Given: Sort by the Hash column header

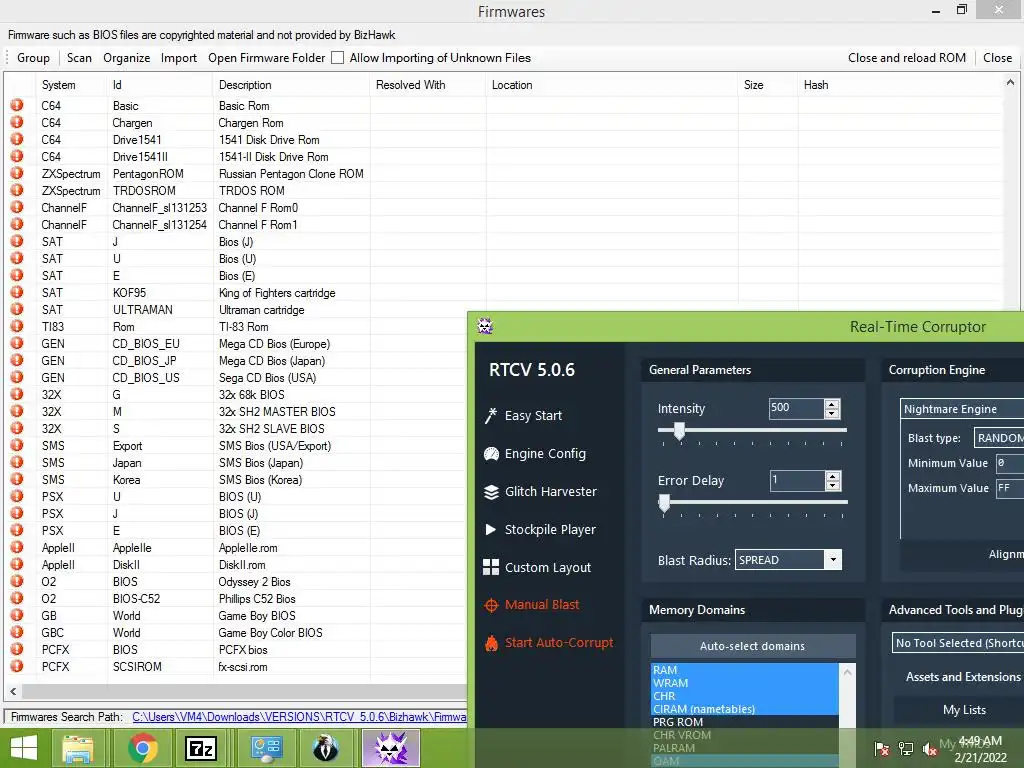Looking at the screenshot, I should point(898,85).
